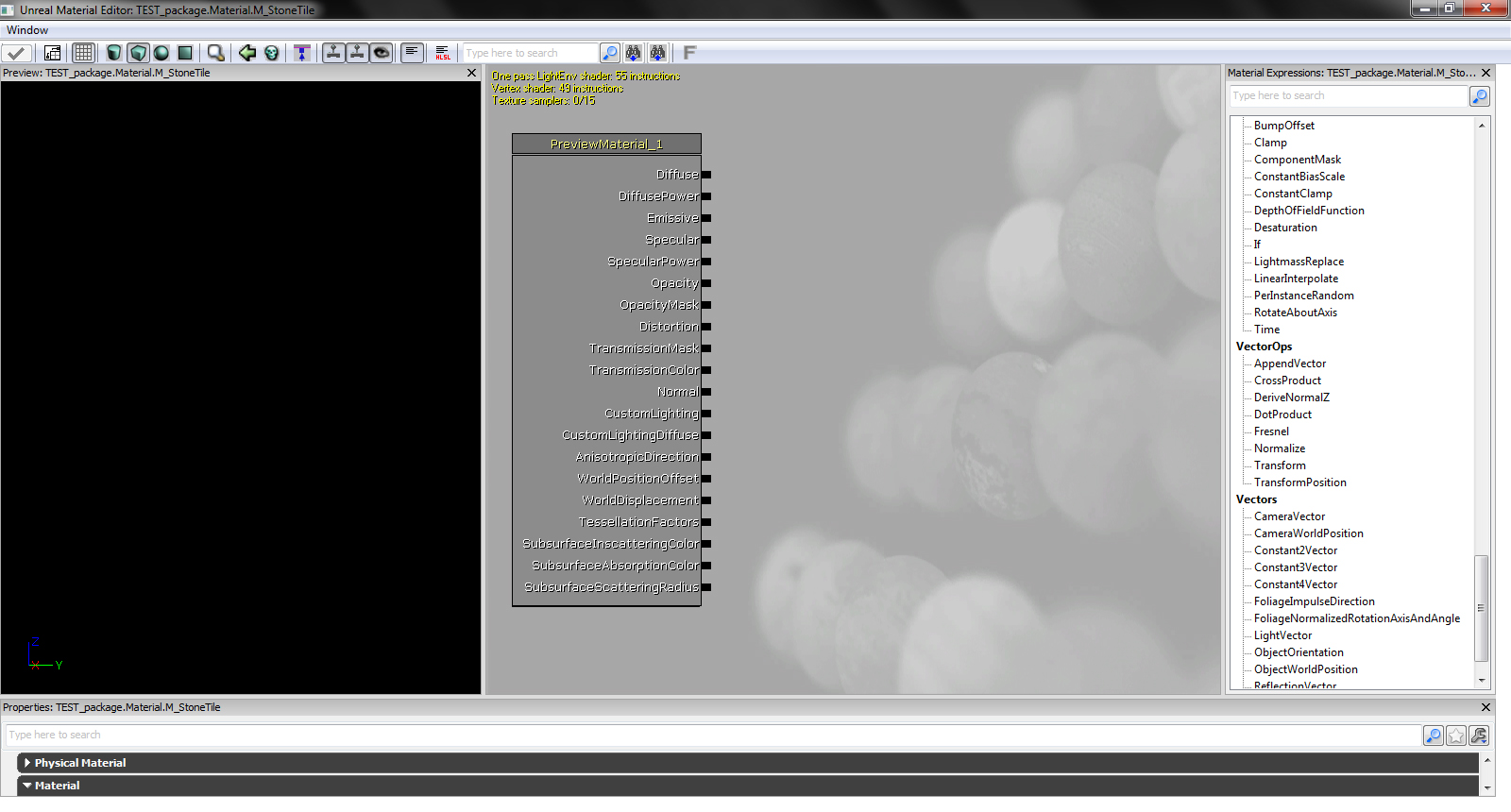Click the Properties panel scroll-down arrow

[x=1487, y=787]
